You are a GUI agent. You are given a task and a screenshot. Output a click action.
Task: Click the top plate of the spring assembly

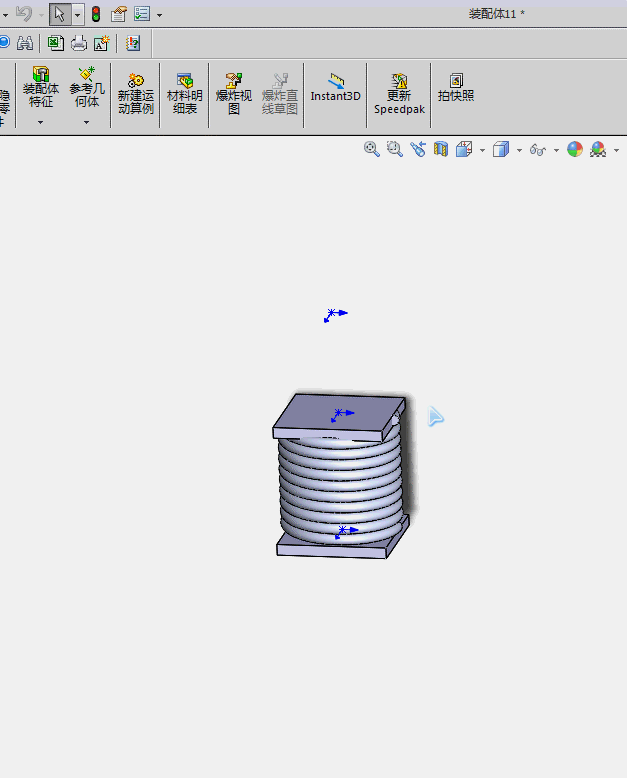(x=339, y=416)
